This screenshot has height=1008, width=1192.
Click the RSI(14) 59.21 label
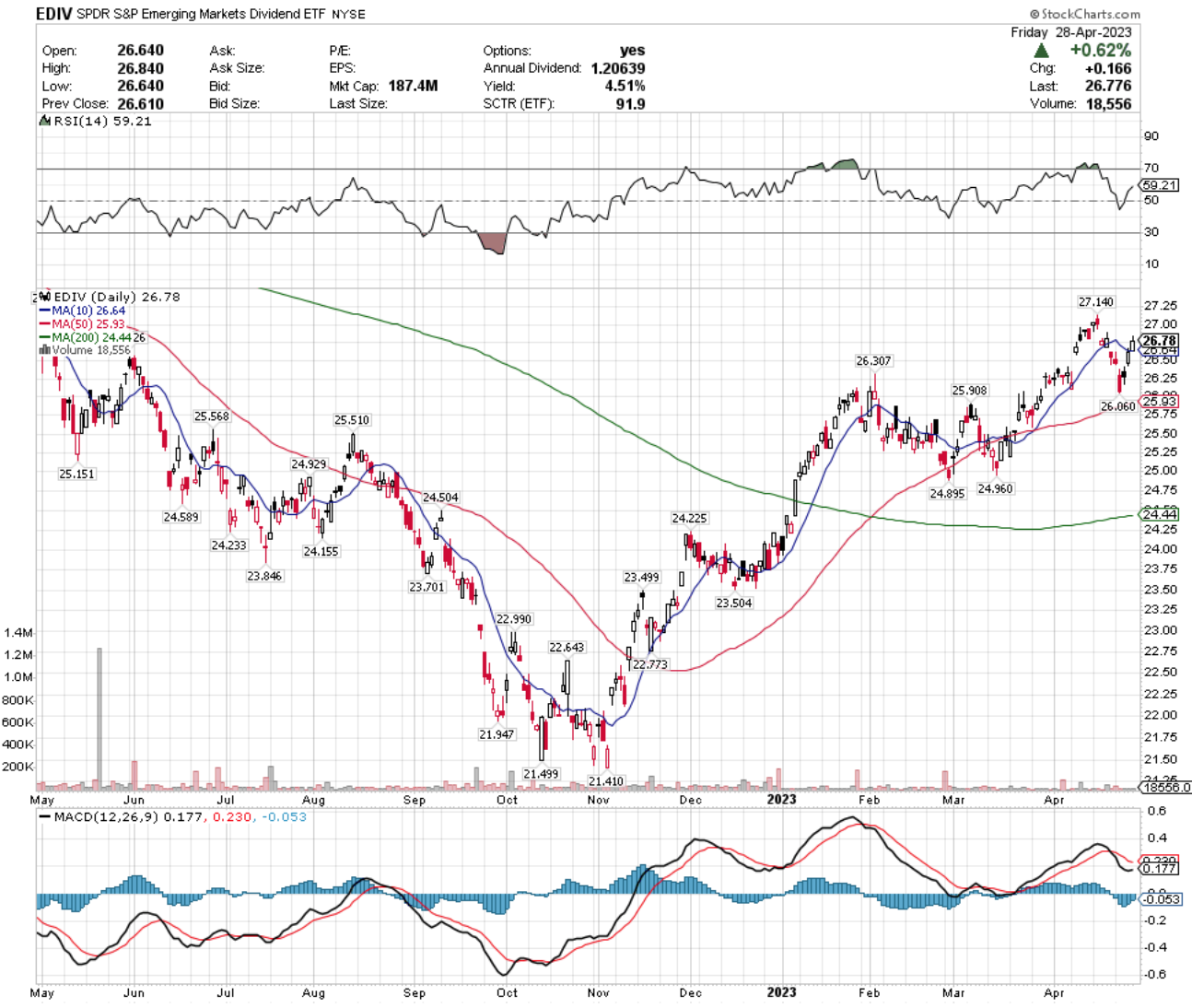point(101,121)
